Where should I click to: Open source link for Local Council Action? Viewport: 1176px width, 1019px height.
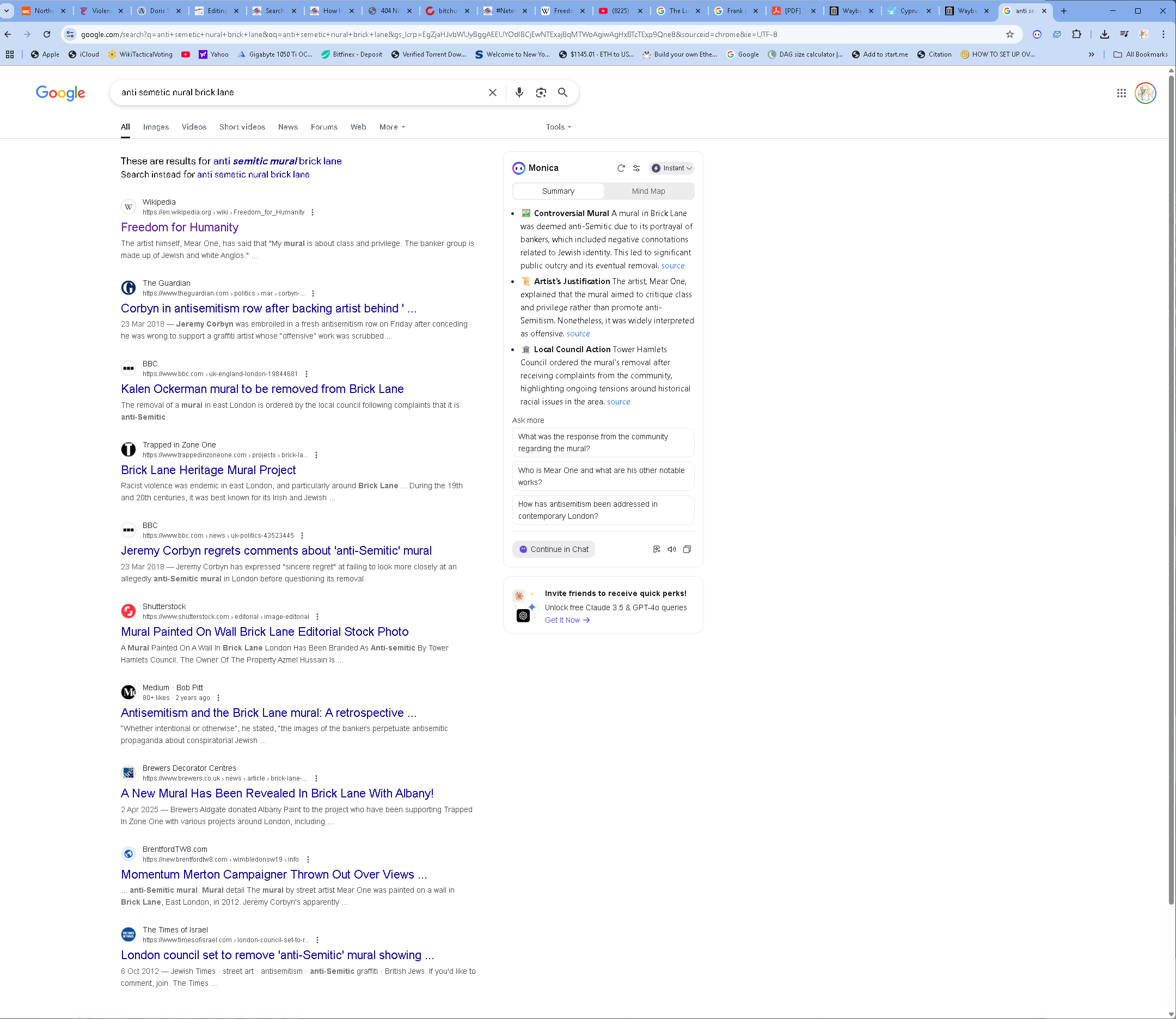(x=618, y=402)
